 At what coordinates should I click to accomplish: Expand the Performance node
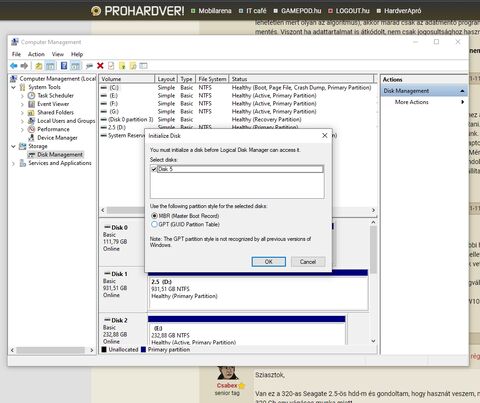coord(22,130)
